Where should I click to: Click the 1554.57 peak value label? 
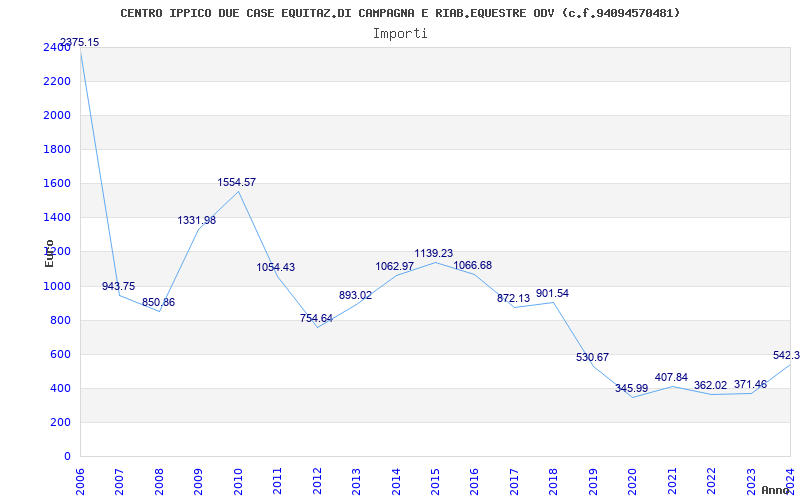coord(237,182)
